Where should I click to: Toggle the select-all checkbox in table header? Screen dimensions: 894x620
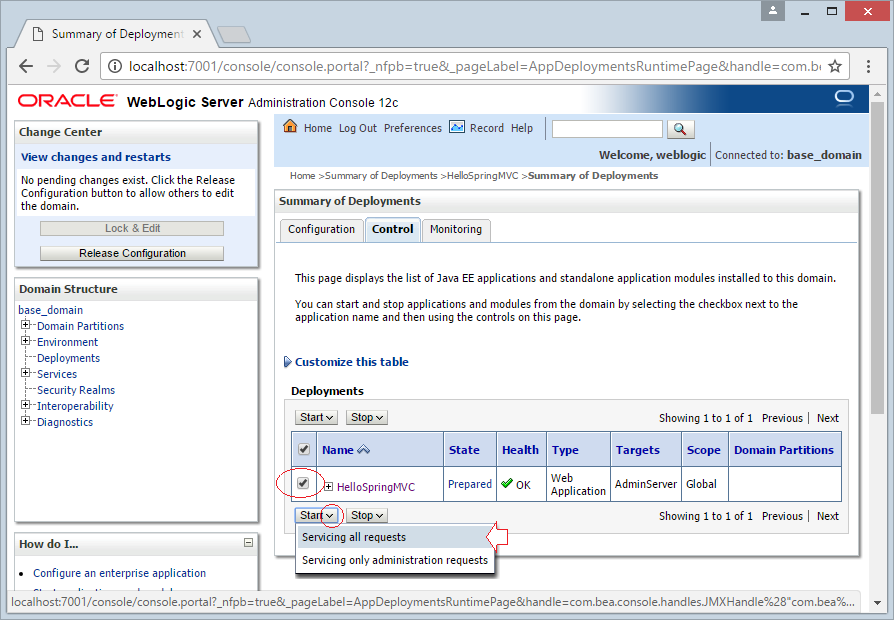click(x=304, y=449)
